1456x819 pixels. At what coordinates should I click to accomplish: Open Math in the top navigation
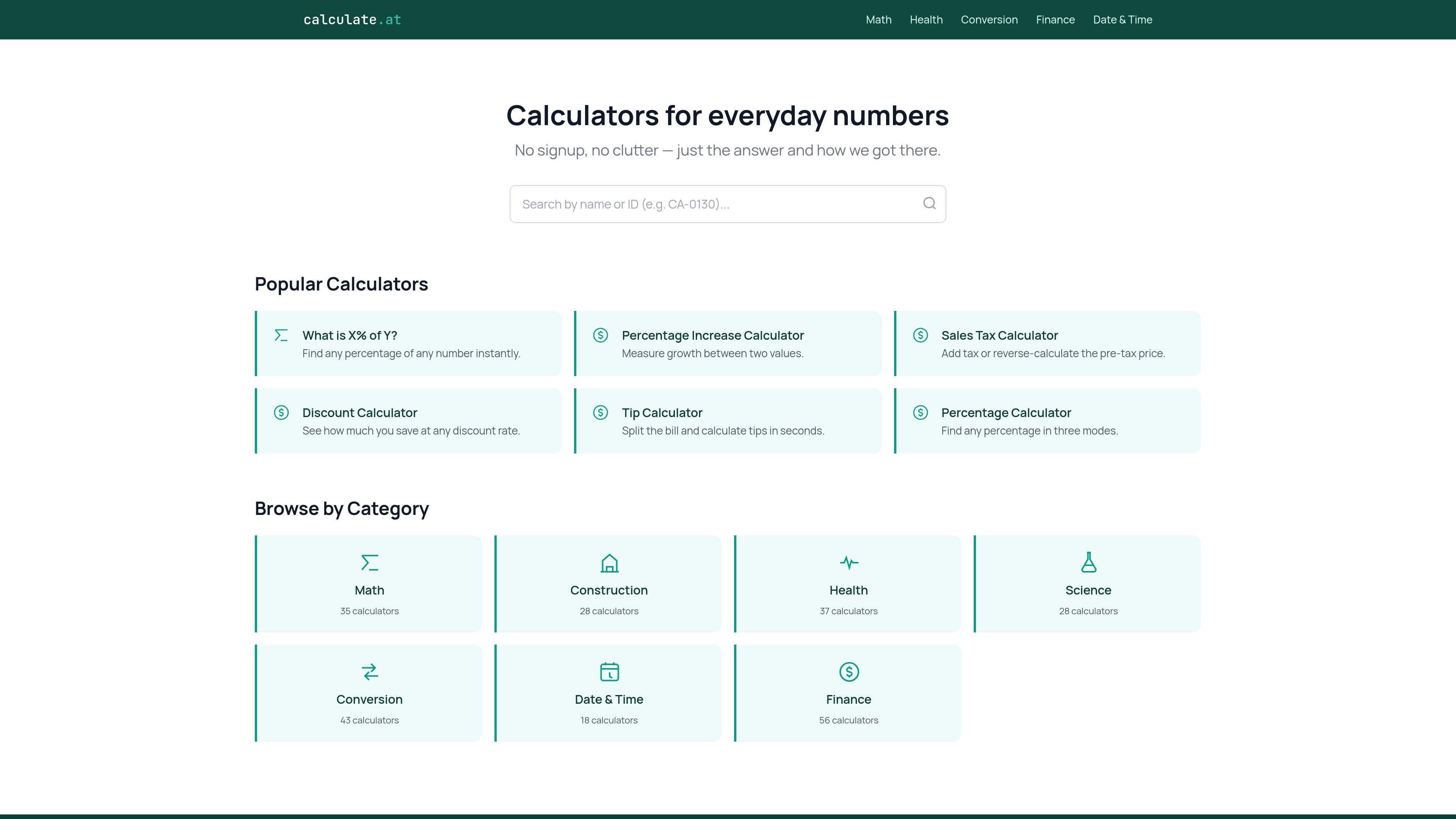[x=879, y=20]
